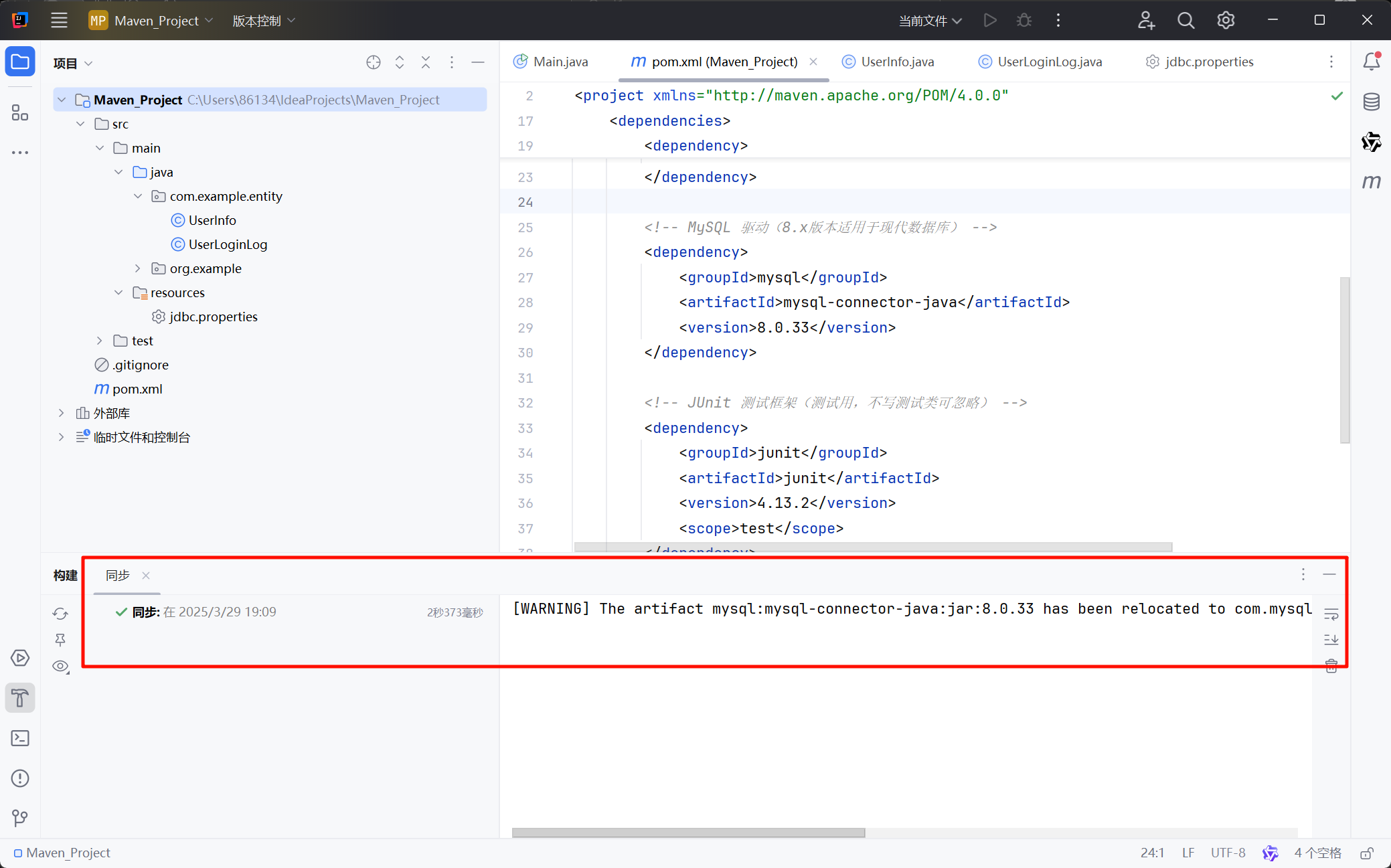Switch to the UserInfo.java tab
1391x868 pixels.
896,62
